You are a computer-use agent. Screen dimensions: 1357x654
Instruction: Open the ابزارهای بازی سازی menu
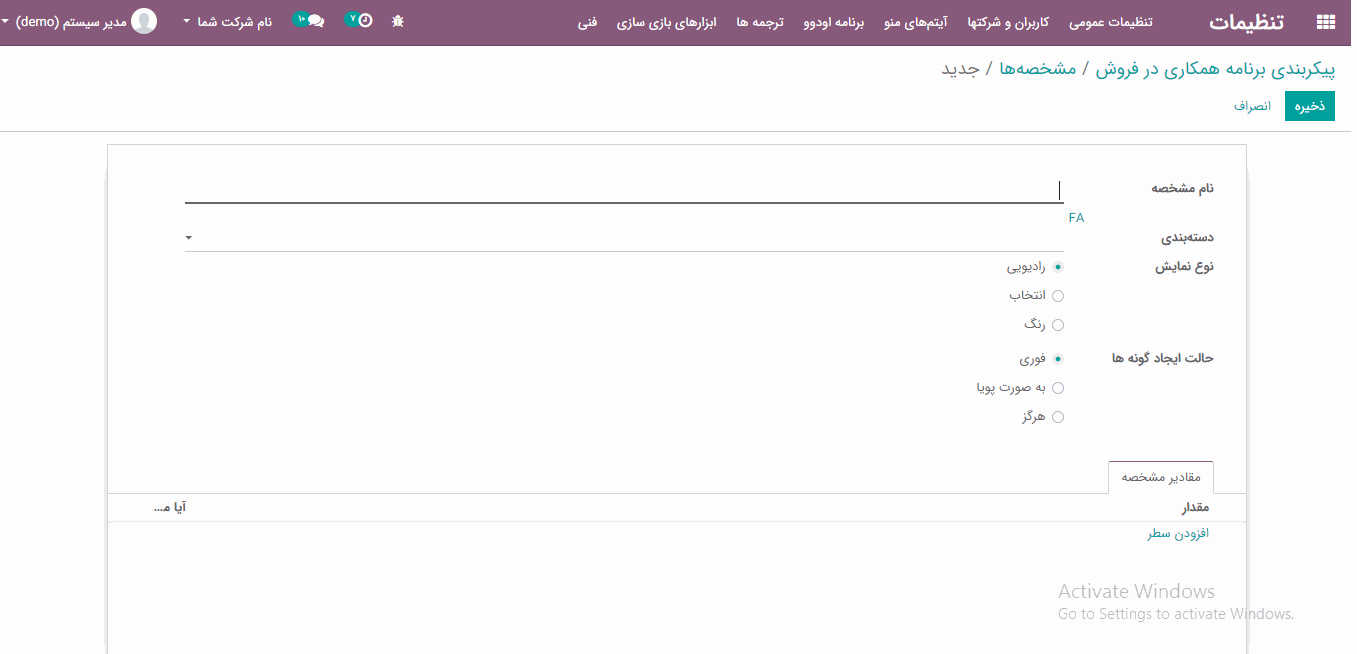click(666, 21)
